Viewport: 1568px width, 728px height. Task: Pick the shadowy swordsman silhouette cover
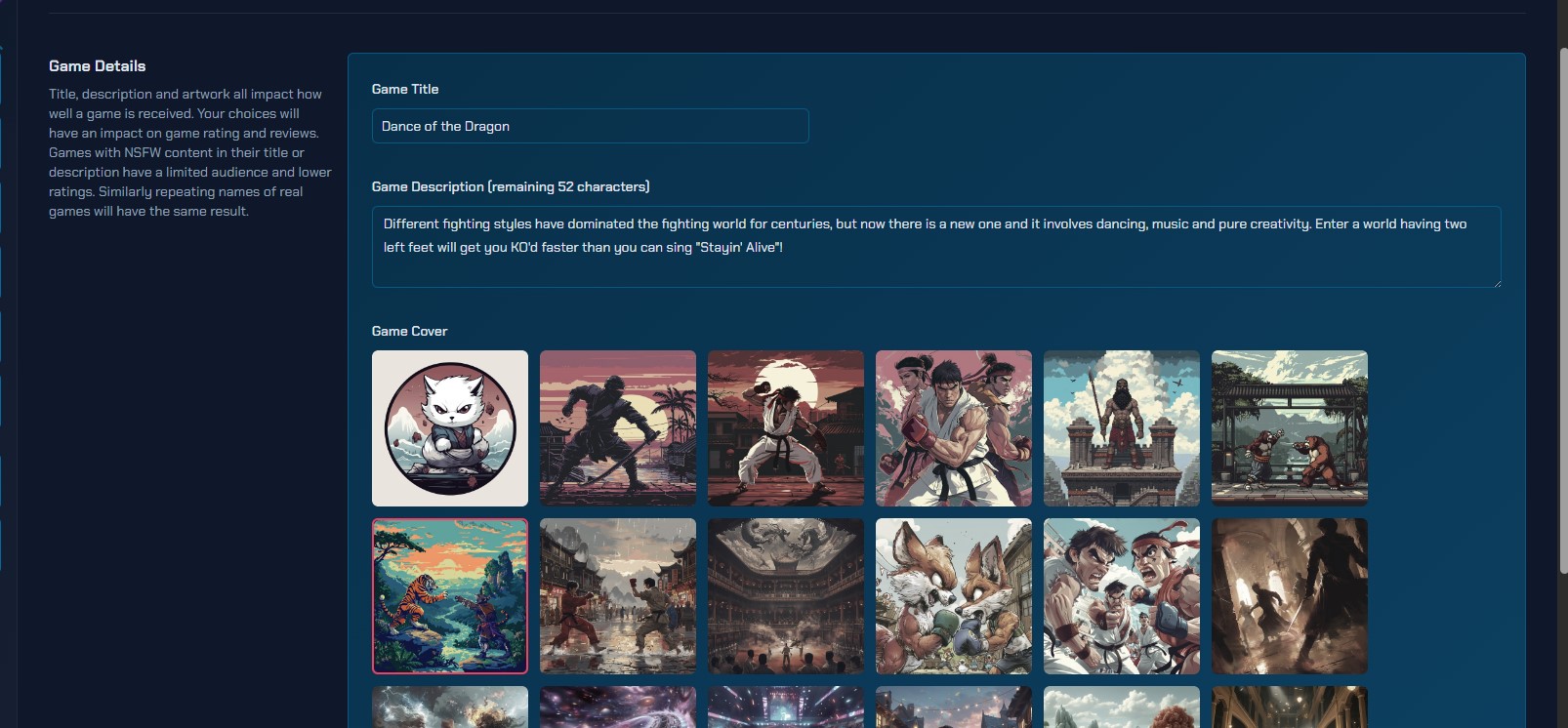(1290, 596)
